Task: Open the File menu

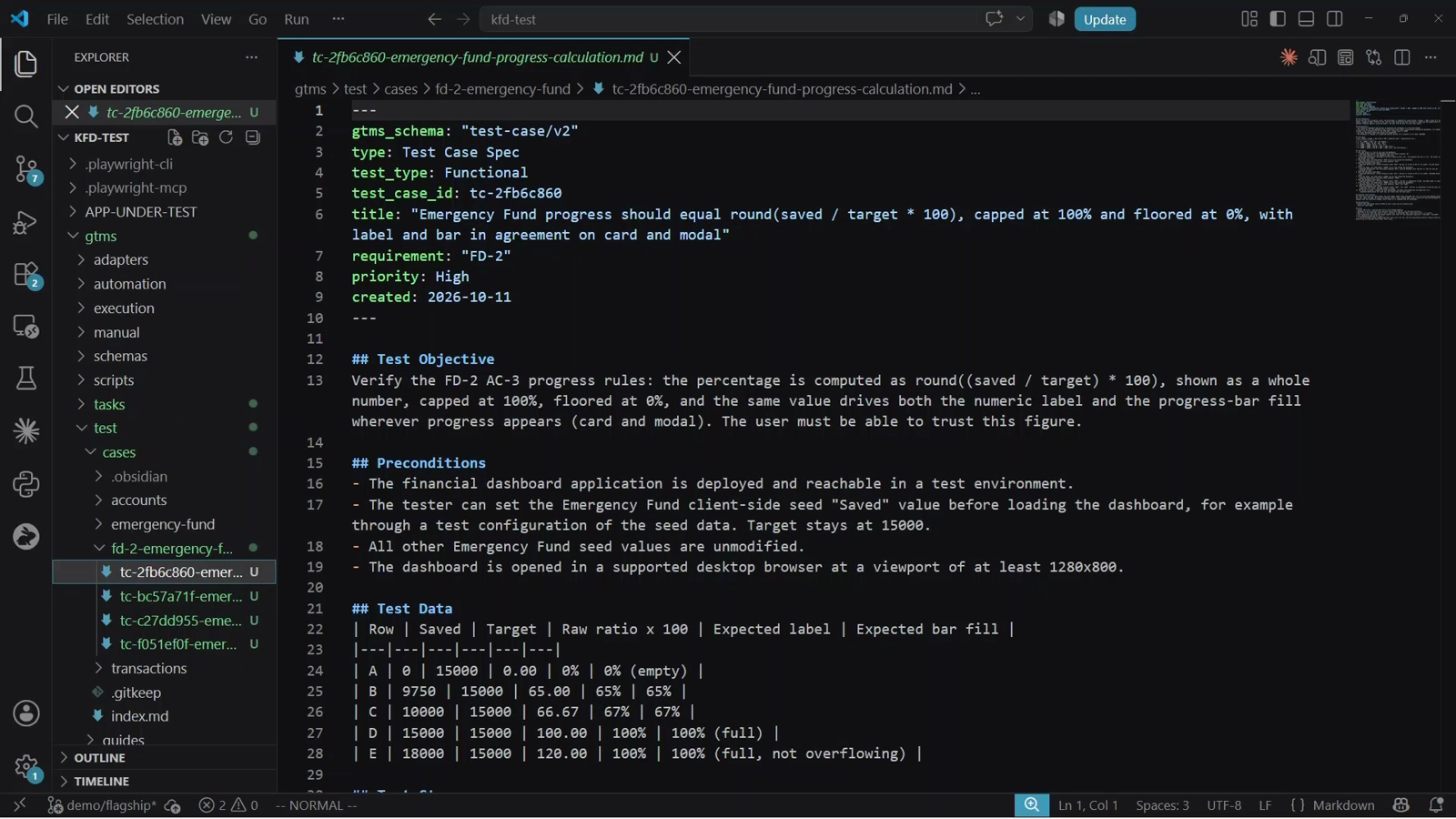Action: (57, 19)
